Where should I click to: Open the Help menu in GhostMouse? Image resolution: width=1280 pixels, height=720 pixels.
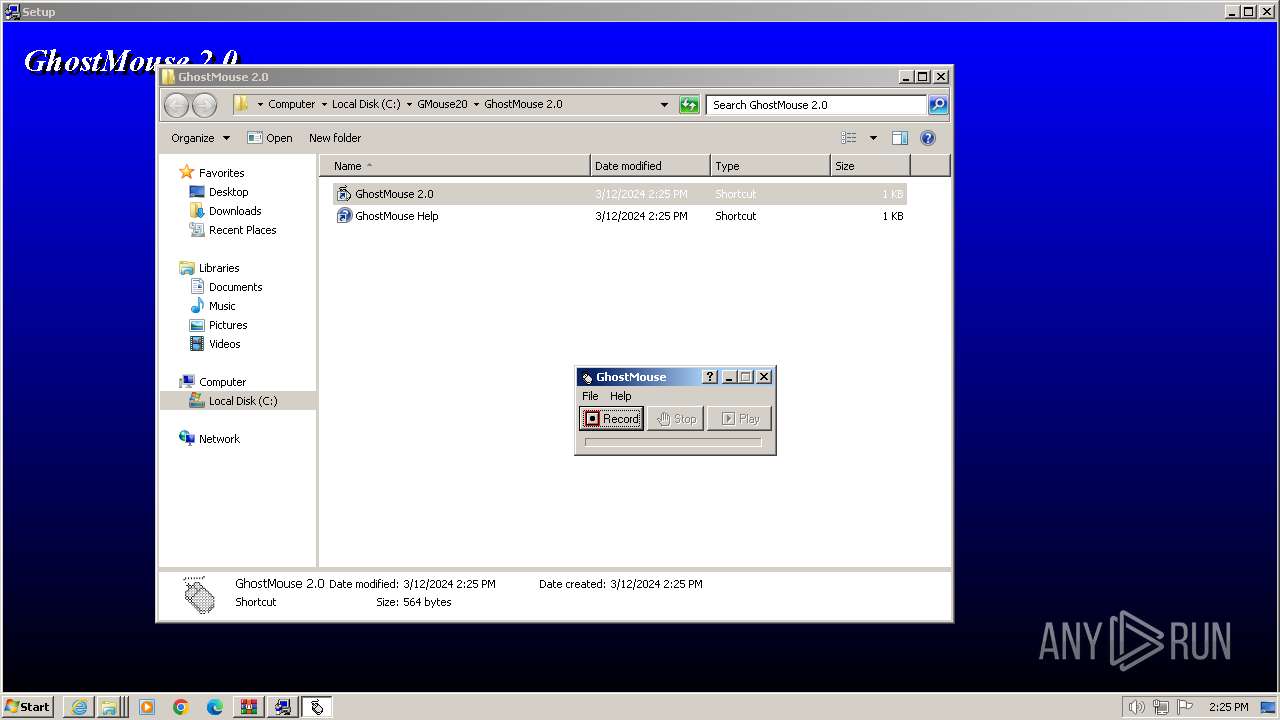tap(621, 396)
